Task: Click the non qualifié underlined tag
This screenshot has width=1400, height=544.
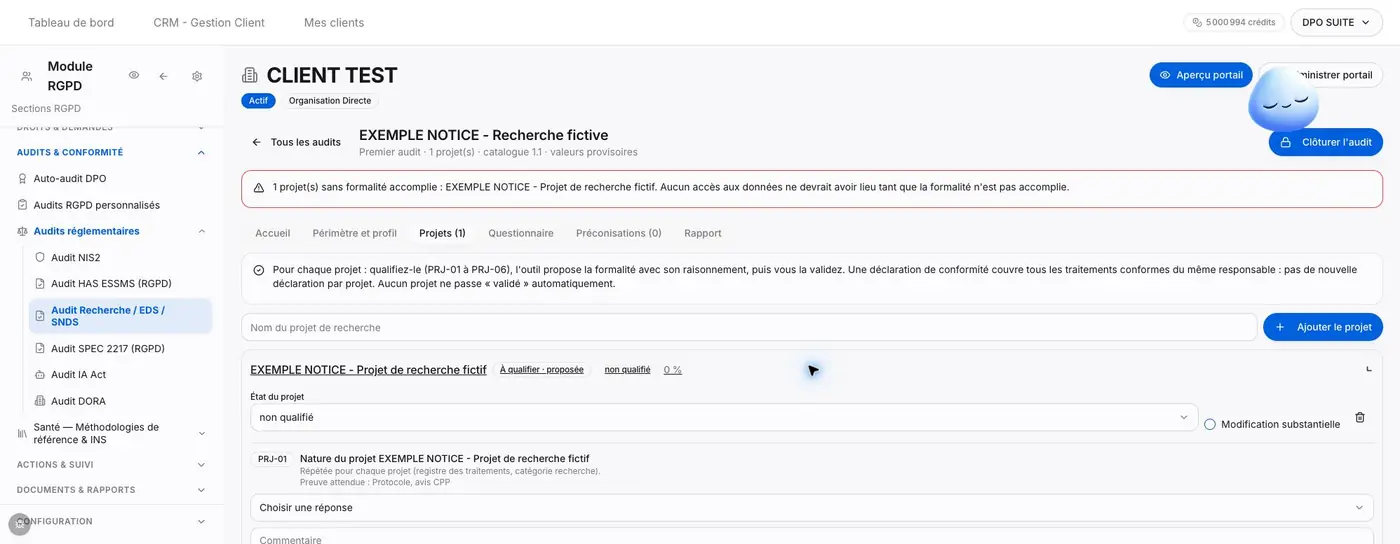Action: click(628, 370)
